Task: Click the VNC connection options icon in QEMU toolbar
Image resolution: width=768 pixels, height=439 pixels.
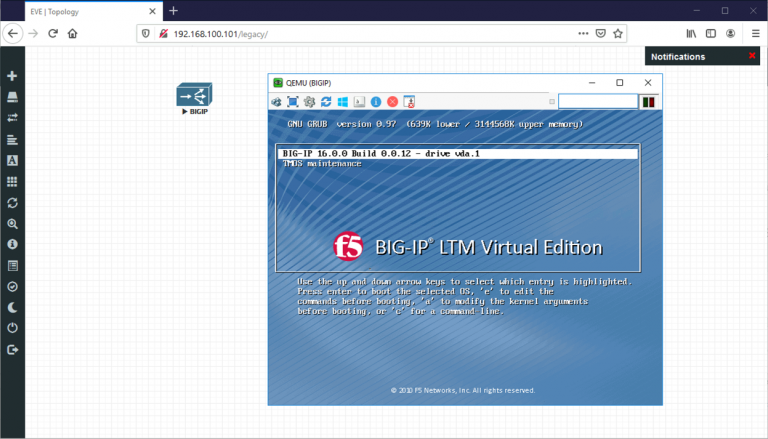Action: click(276, 101)
